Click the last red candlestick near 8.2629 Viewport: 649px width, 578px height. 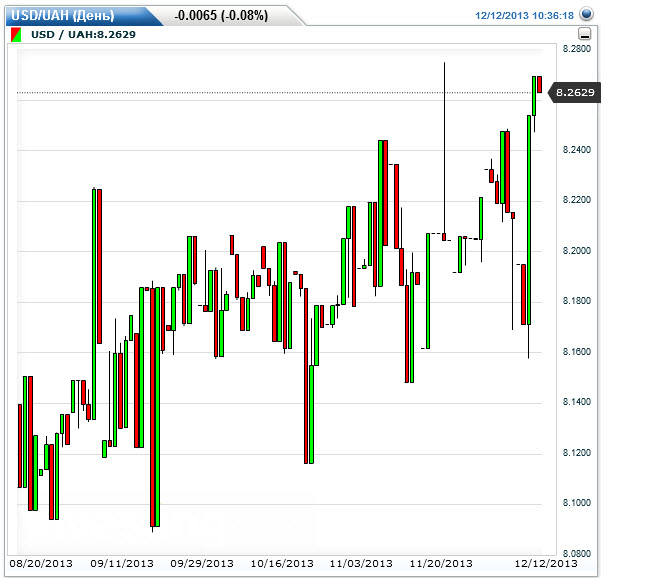tap(540, 84)
